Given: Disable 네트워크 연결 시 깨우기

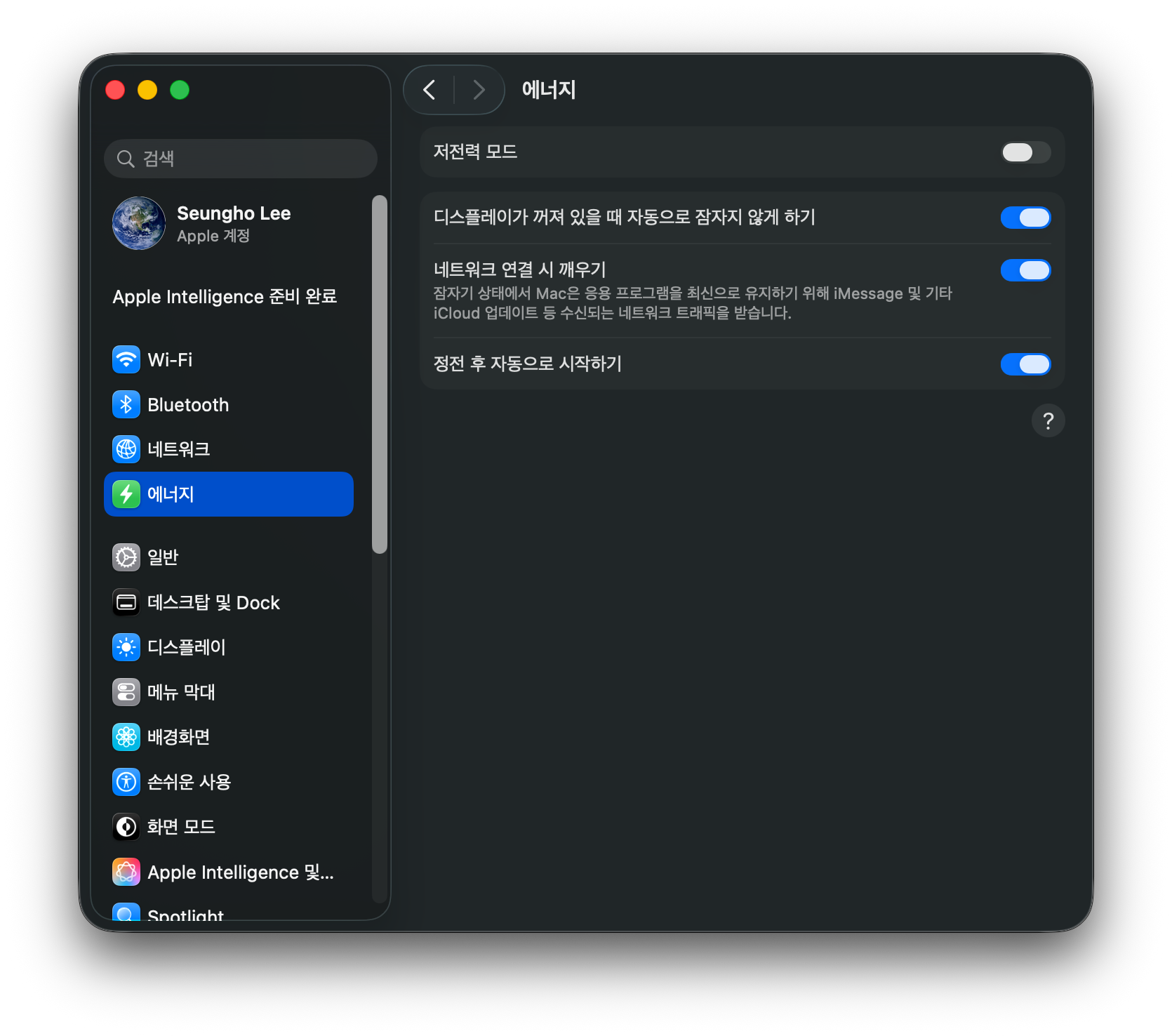Looking at the screenshot, I should tap(1025, 270).
